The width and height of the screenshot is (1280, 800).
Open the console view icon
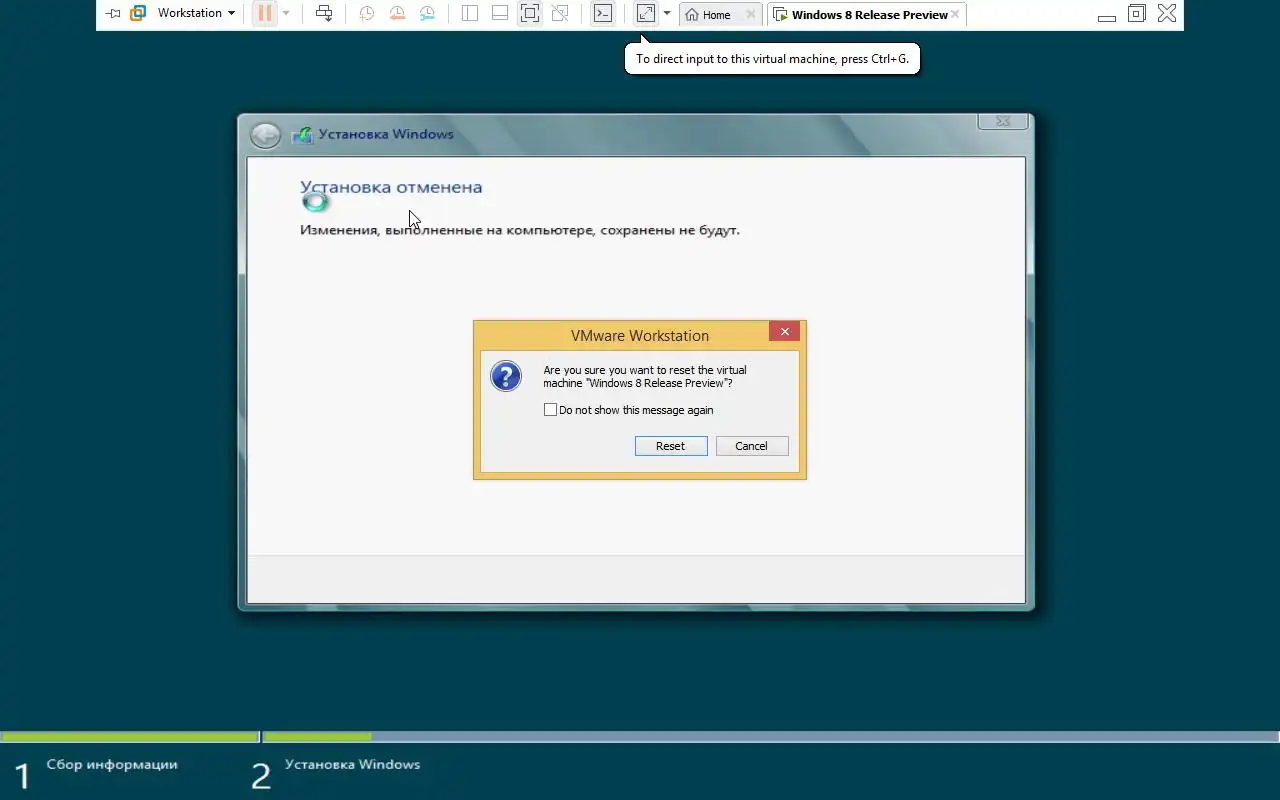pyautogui.click(x=602, y=14)
